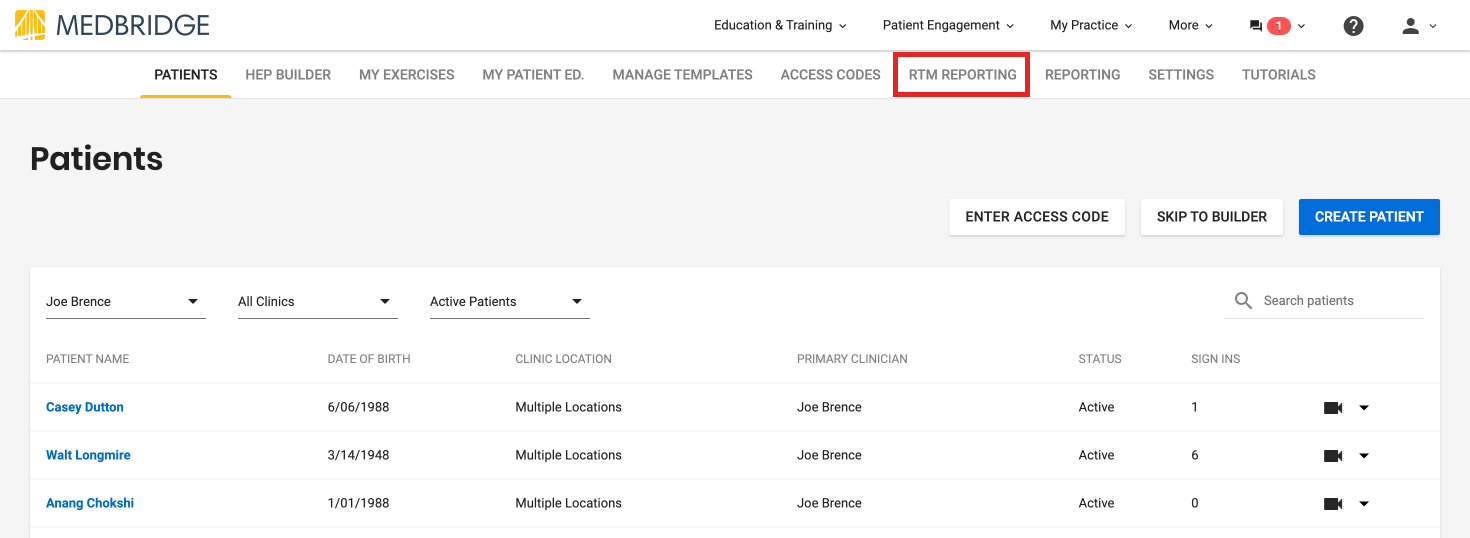
Task: Open the help question mark icon
Action: pyautogui.click(x=1353, y=26)
